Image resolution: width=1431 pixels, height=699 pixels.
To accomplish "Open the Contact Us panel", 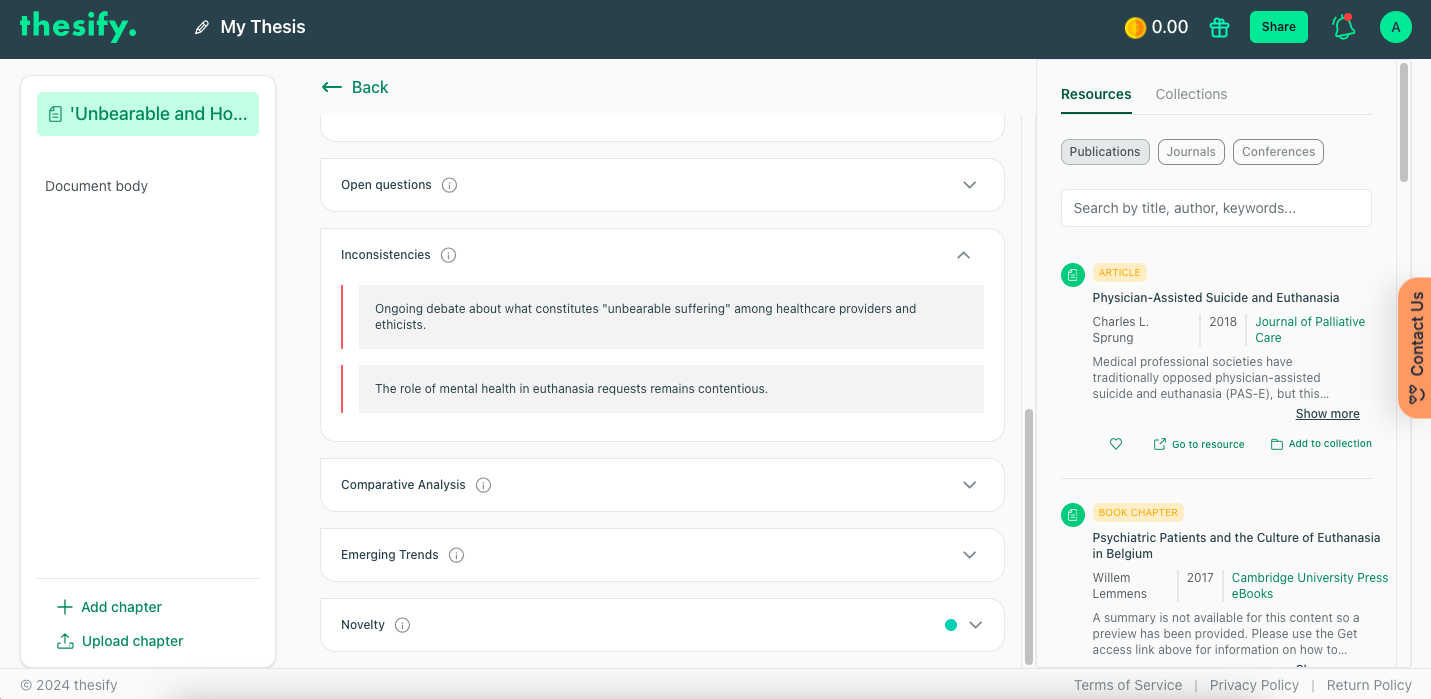I will coord(1416,347).
